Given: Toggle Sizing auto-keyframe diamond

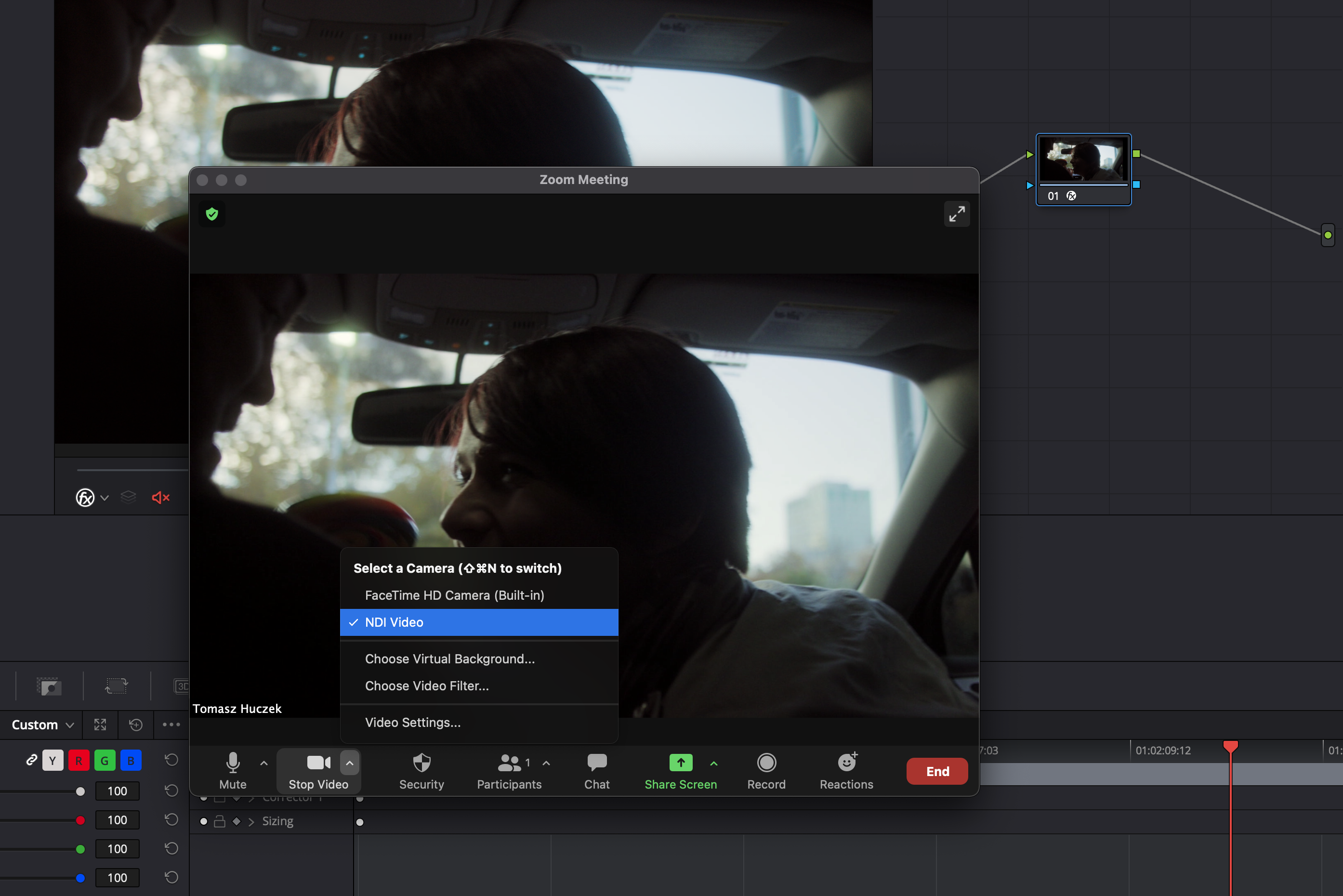Looking at the screenshot, I should [x=237, y=821].
